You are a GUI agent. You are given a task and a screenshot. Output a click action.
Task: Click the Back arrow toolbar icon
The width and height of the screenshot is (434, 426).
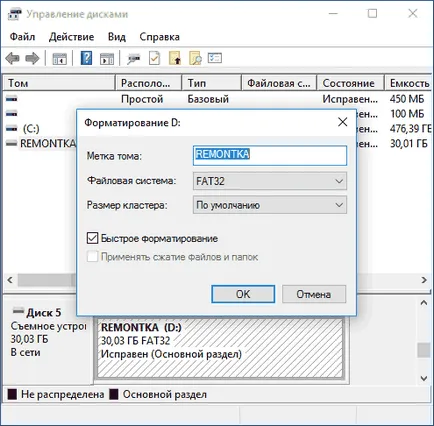(x=12, y=58)
